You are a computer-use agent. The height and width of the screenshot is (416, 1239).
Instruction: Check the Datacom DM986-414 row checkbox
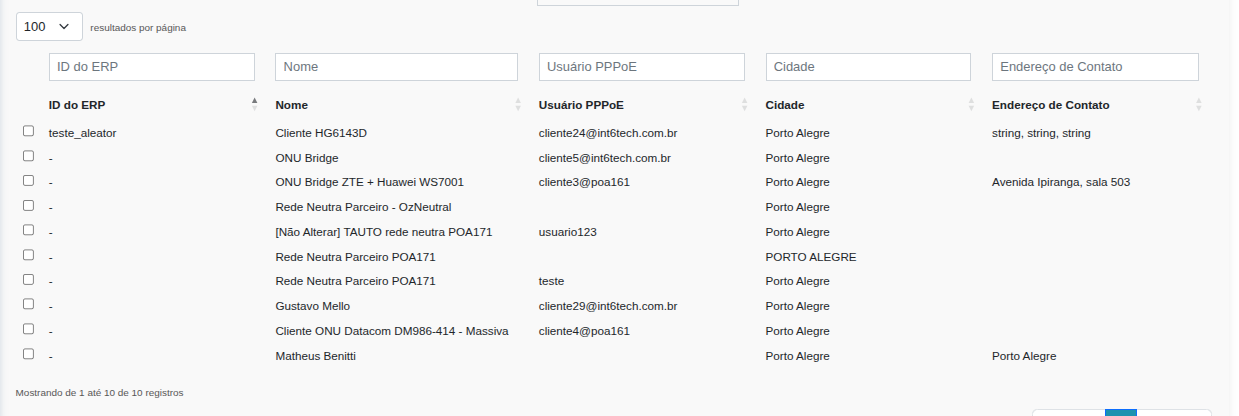coord(29,329)
